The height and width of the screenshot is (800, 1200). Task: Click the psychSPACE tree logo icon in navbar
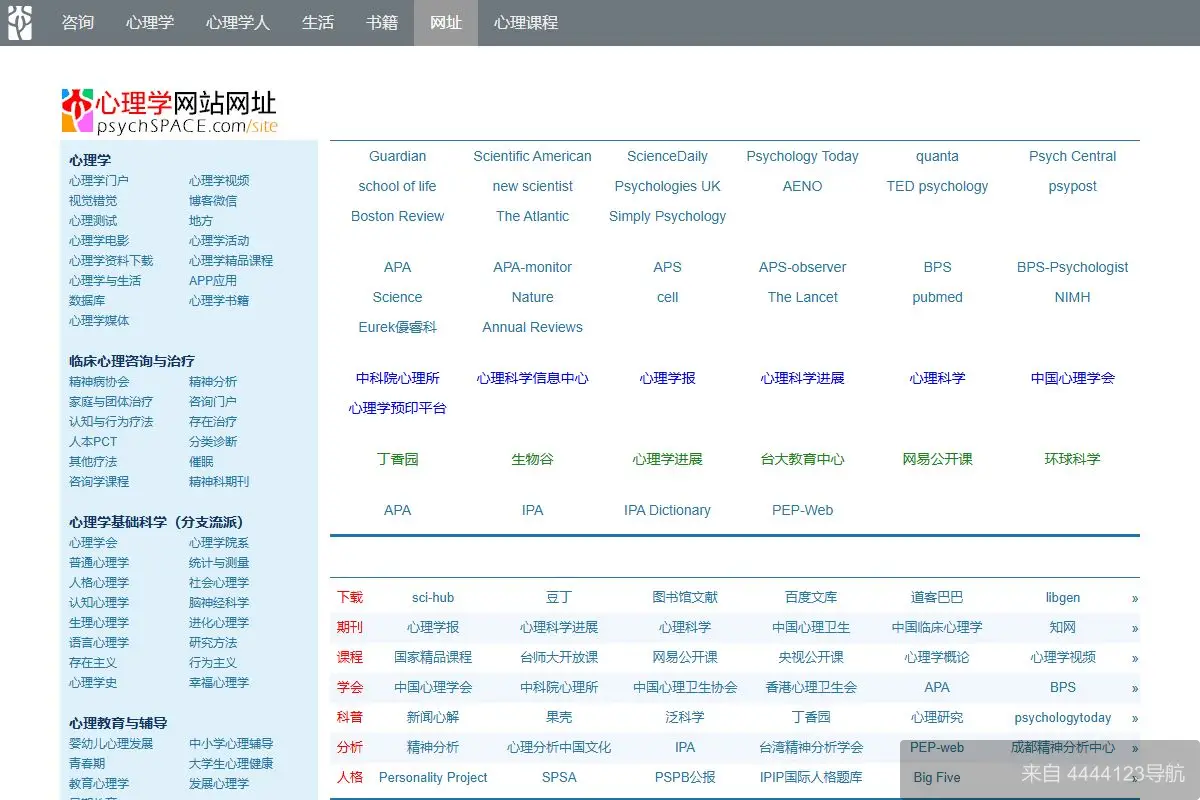pyautogui.click(x=20, y=22)
